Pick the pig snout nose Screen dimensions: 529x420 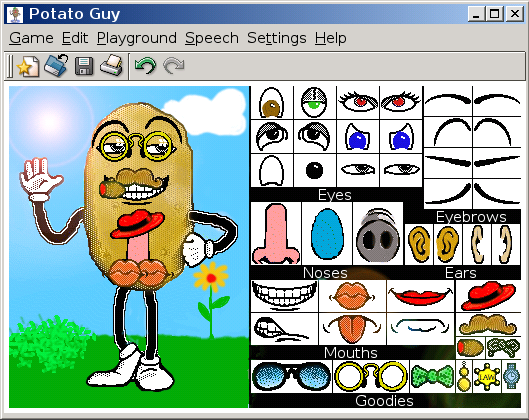click(x=378, y=235)
